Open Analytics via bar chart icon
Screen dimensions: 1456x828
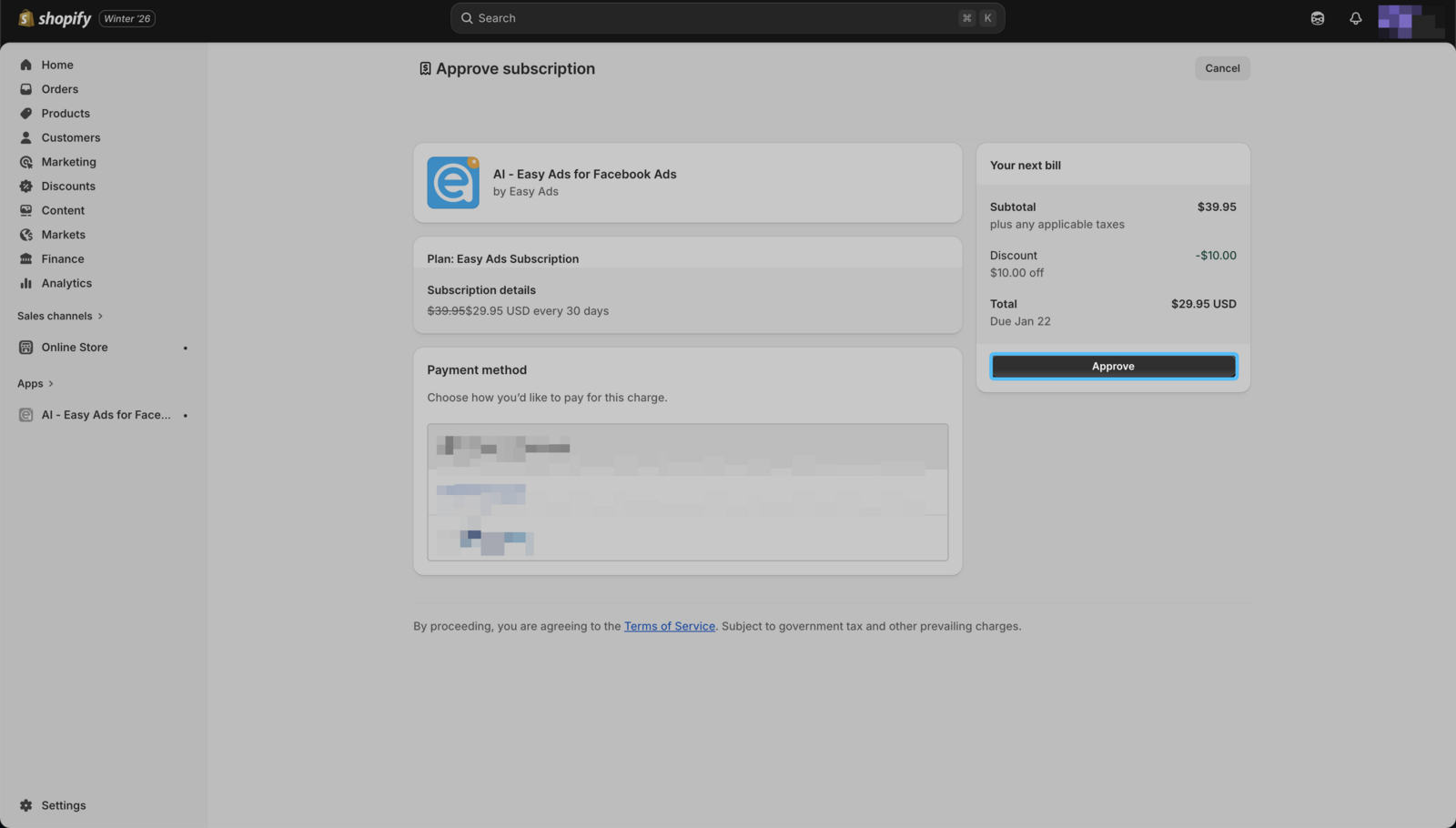point(25,283)
